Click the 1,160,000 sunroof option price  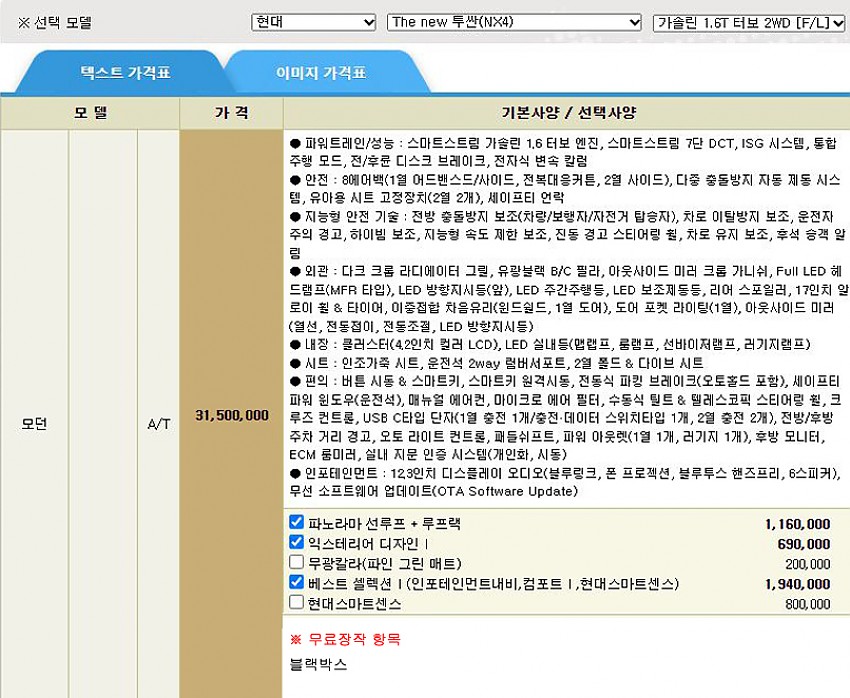[797, 524]
